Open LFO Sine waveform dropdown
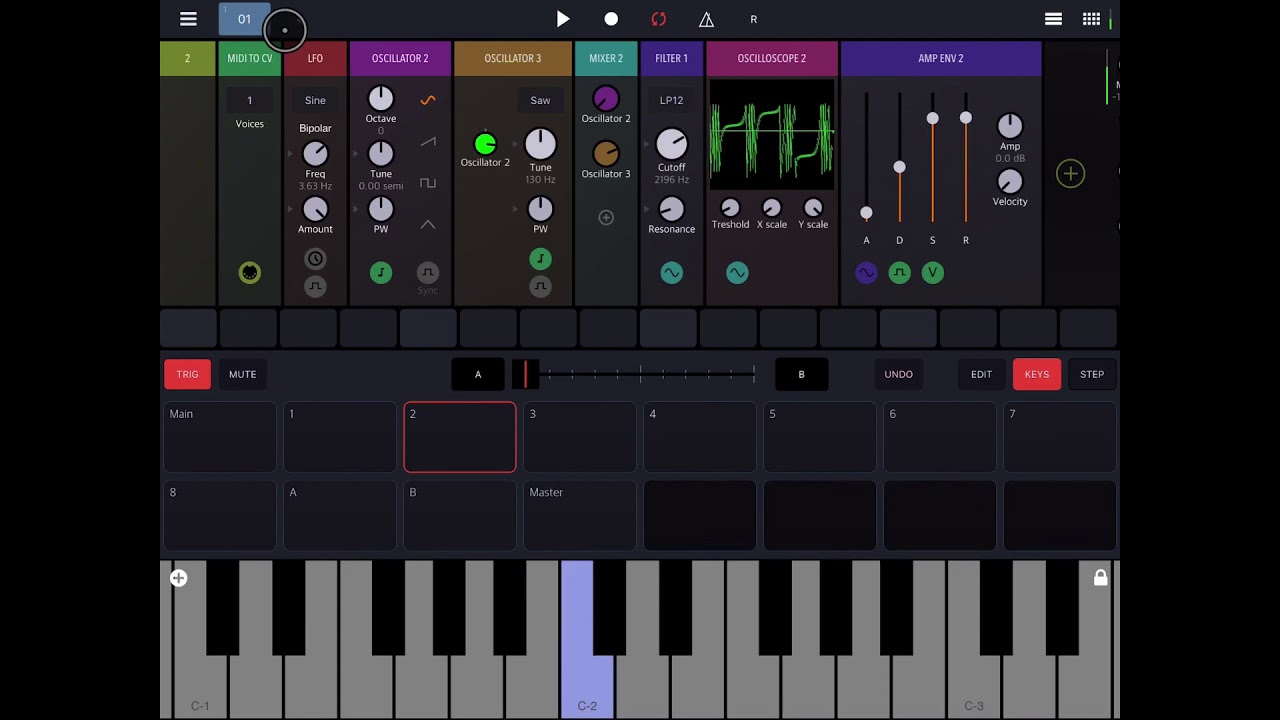Screen dimensions: 1280x720 (315, 100)
